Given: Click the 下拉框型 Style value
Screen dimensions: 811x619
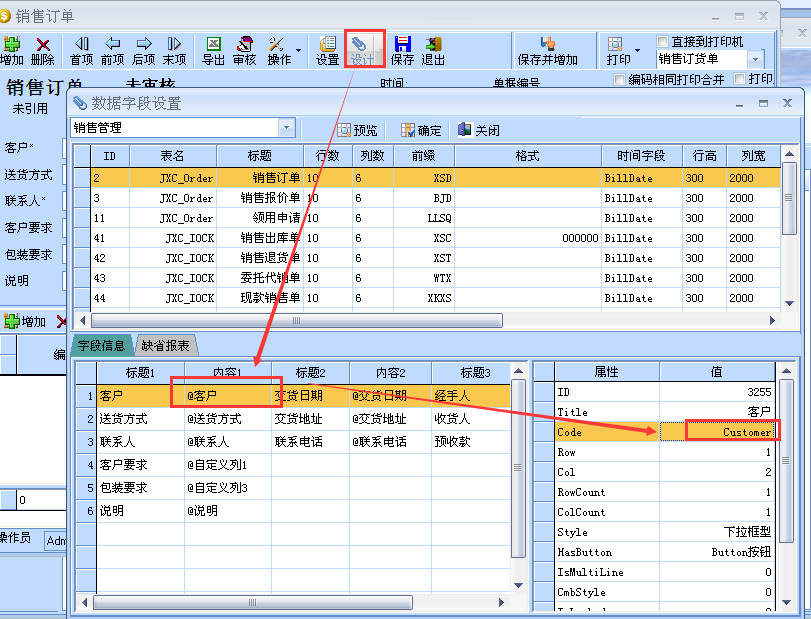Looking at the screenshot, I should pyautogui.click(x=717, y=532).
